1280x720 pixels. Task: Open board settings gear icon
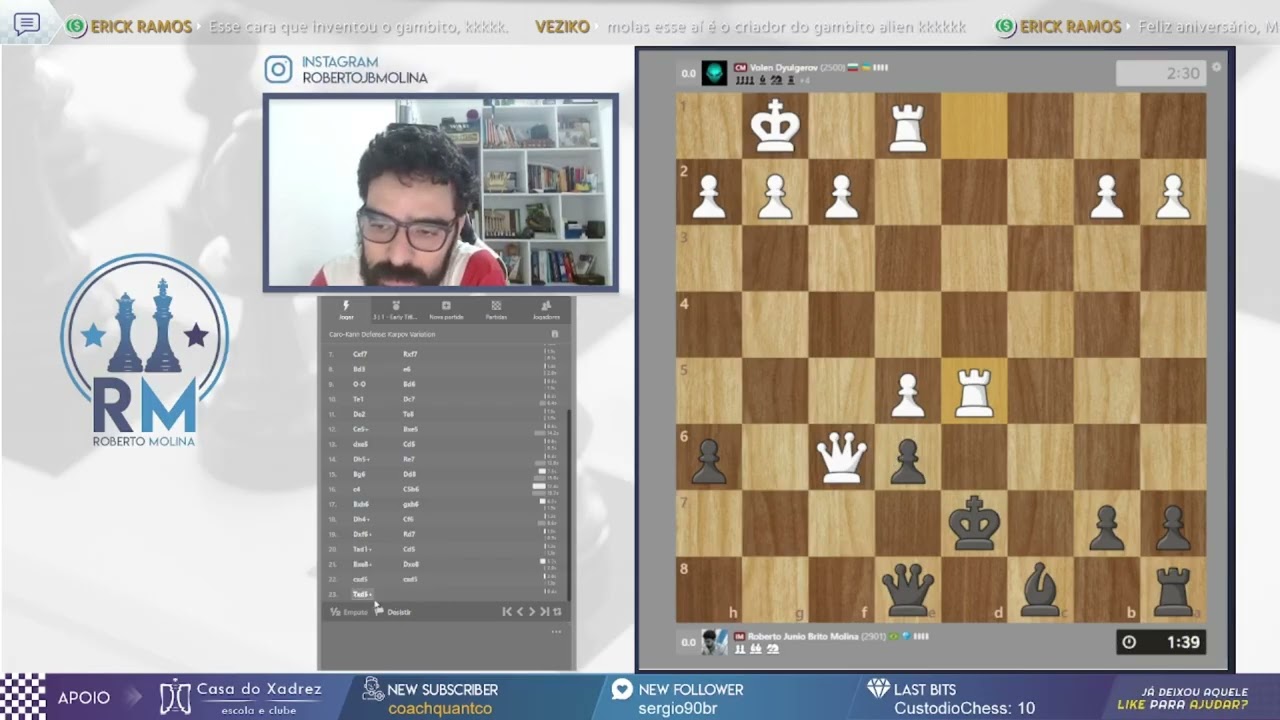[x=1217, y=68]
